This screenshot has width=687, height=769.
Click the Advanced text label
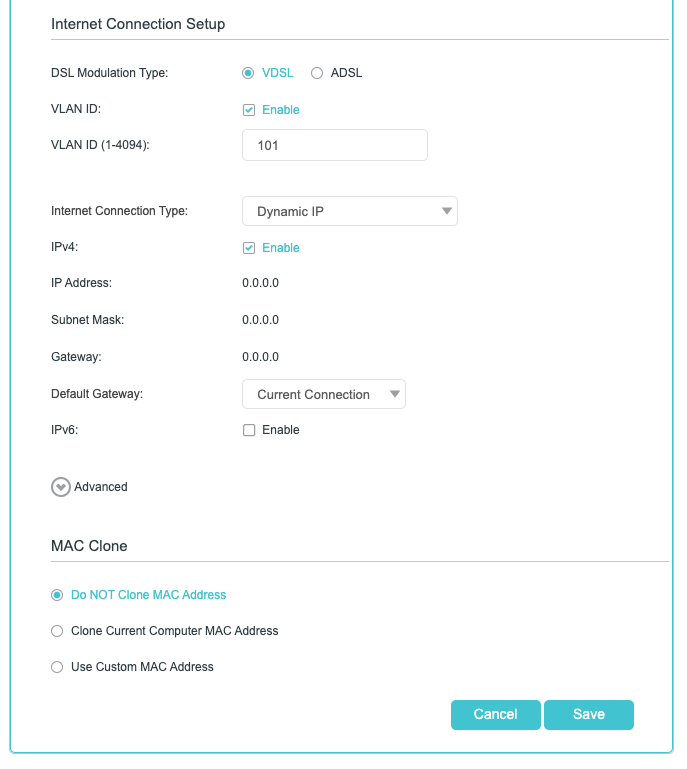(101, 487)
